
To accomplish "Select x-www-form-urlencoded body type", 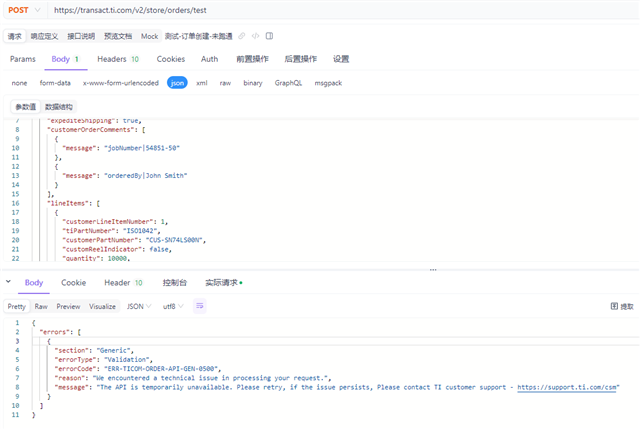I will 121,83.
